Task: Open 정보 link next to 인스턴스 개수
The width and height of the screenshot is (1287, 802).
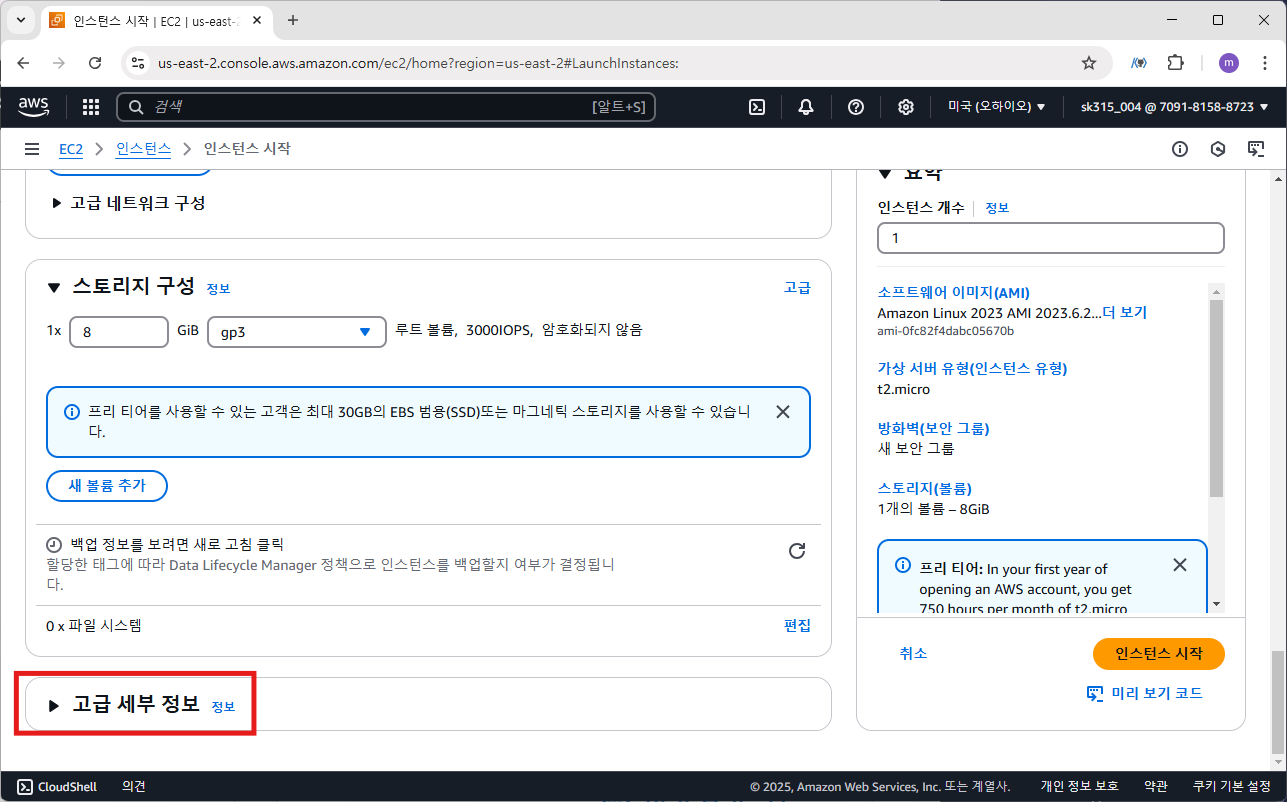Action: 997,208
